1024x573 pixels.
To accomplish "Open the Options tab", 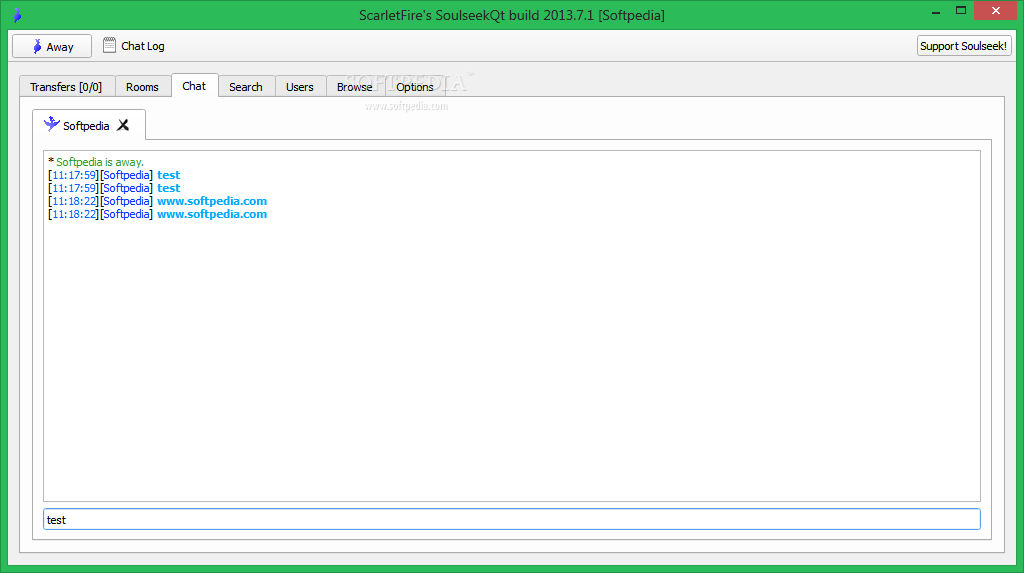I will [415, 87].
